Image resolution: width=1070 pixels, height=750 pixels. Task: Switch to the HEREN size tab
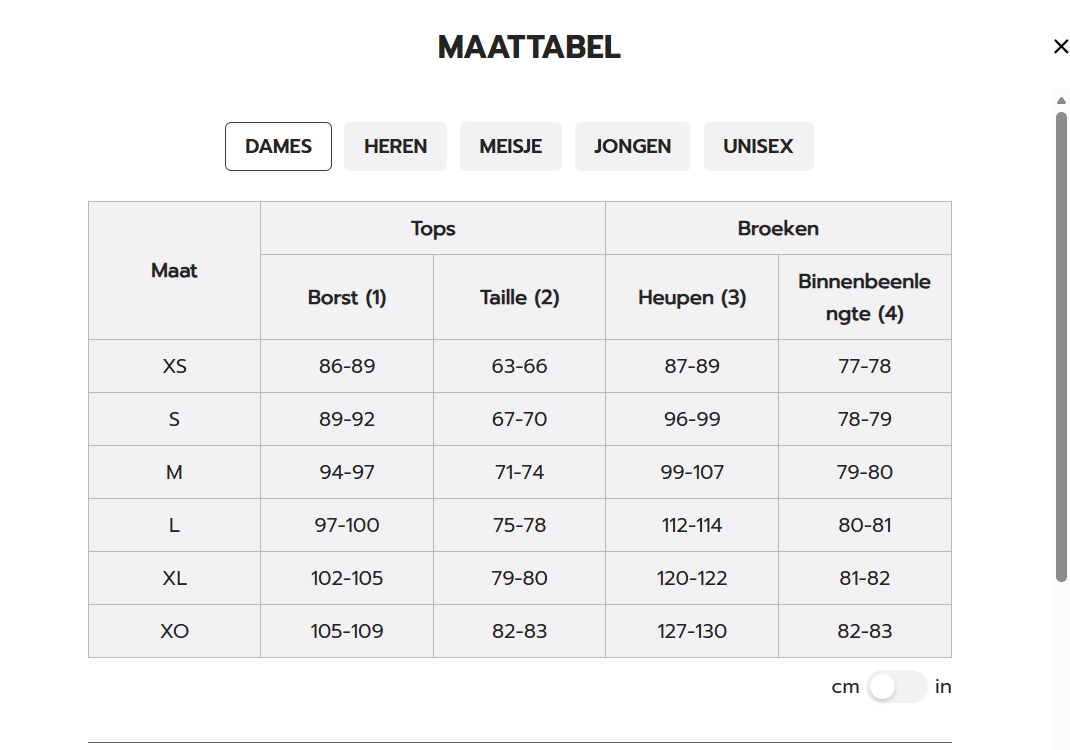coord(395,146)
